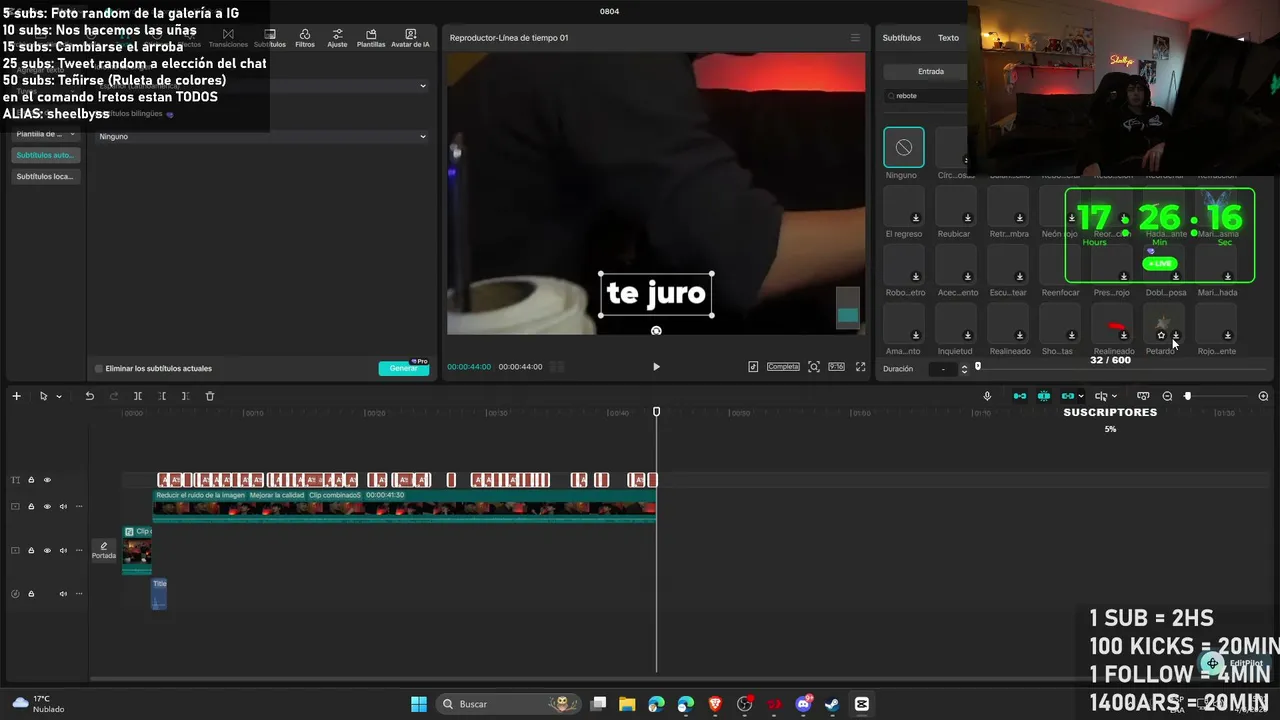This screenshot has width=1280, height=720.
Task: Open main video track more options
Action: pos(79,507)
